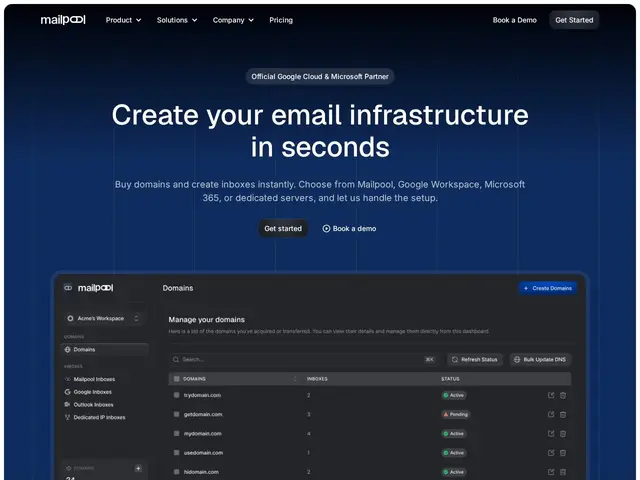Open Mailpool Inboxes in sidebar
Viewport: 640px width, 480px height.
[90, 379]
